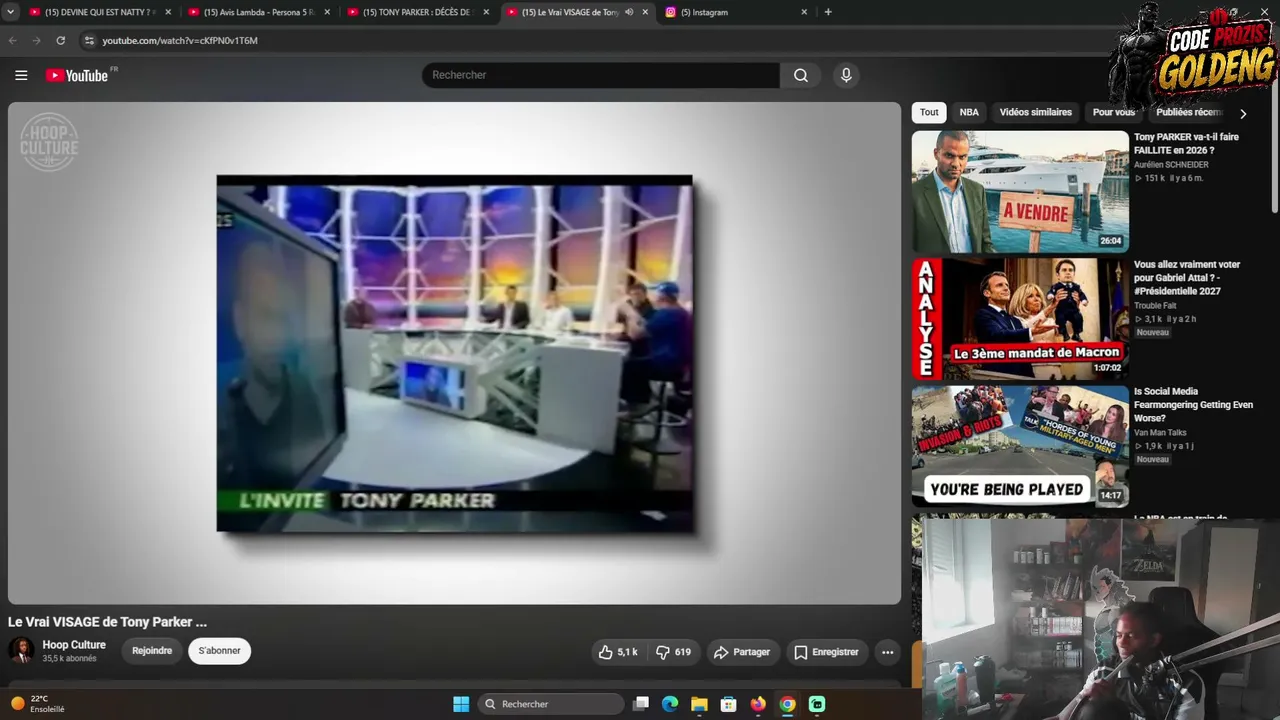This screenshot has width=1280, height=720.
Task: Open 'Tony PARKER va-t-il faire FAILLITE' video title
Action: (x=1186, y=143)
